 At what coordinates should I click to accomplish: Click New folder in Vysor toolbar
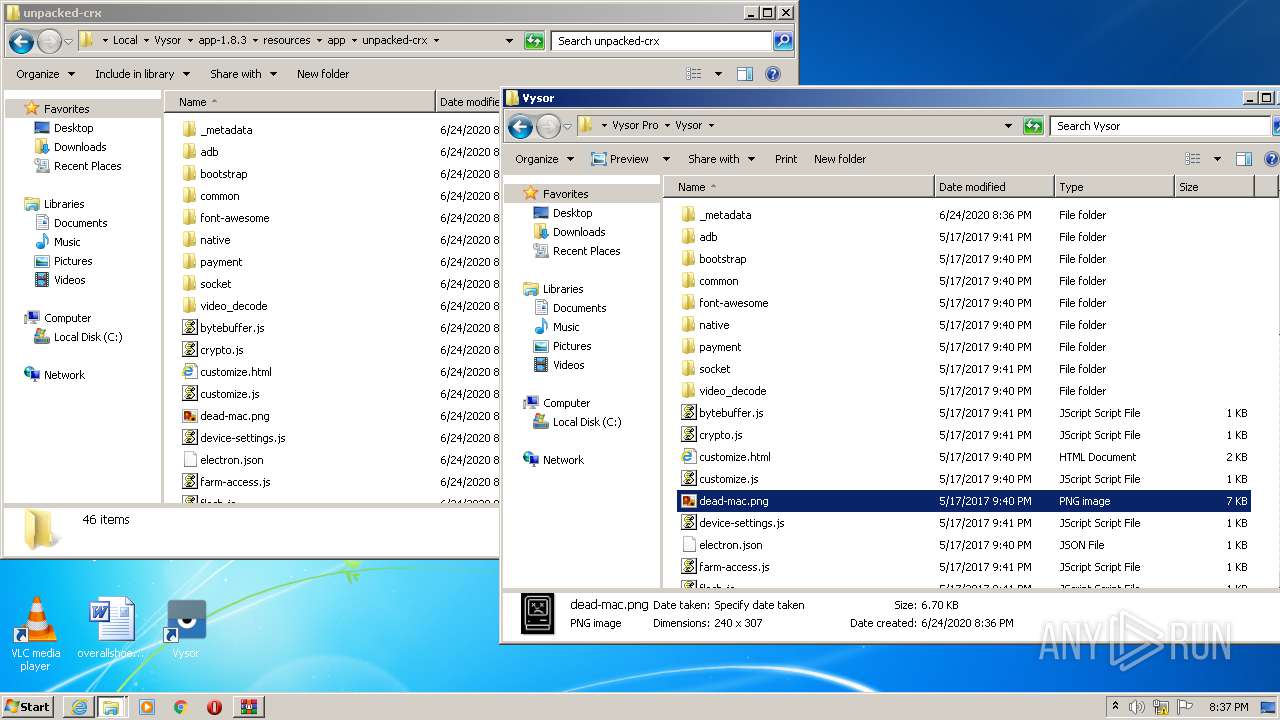(x=840, y=159)
